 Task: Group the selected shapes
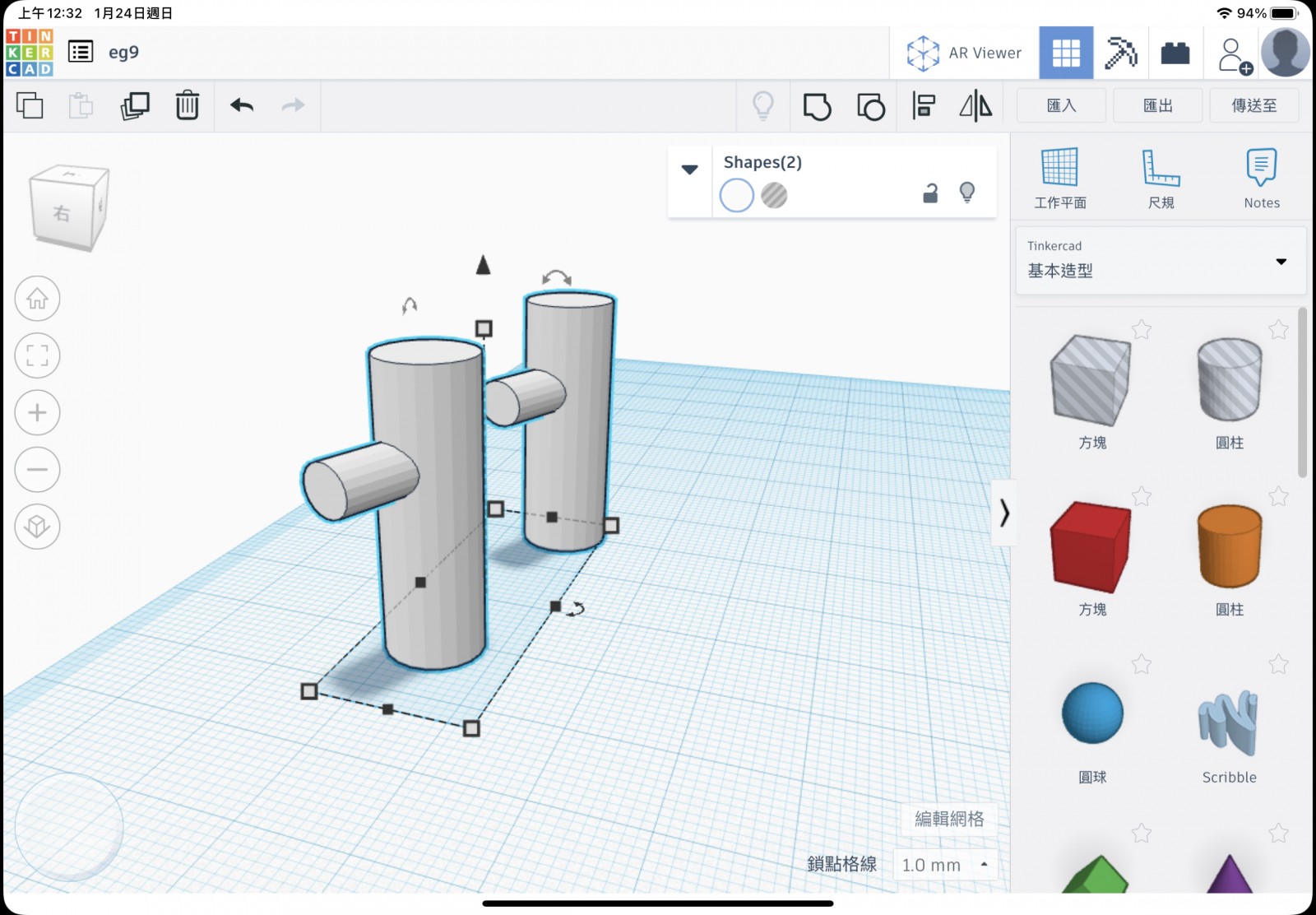coord(817,106)
